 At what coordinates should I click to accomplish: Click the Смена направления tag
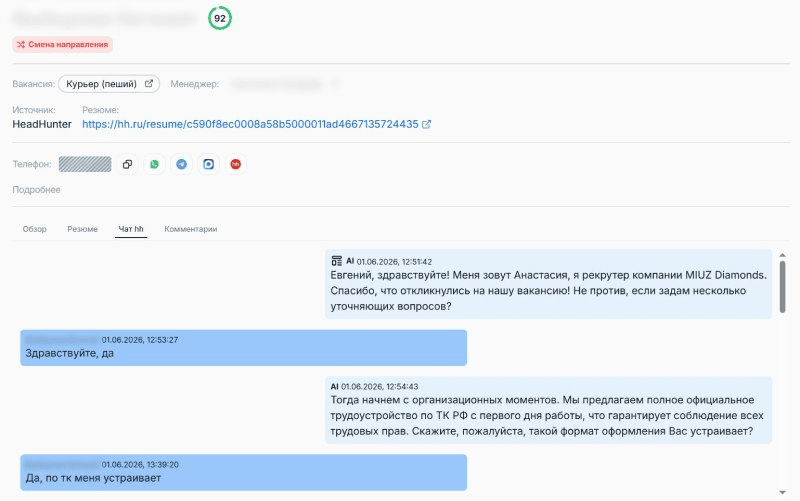[x=62, y=44]
